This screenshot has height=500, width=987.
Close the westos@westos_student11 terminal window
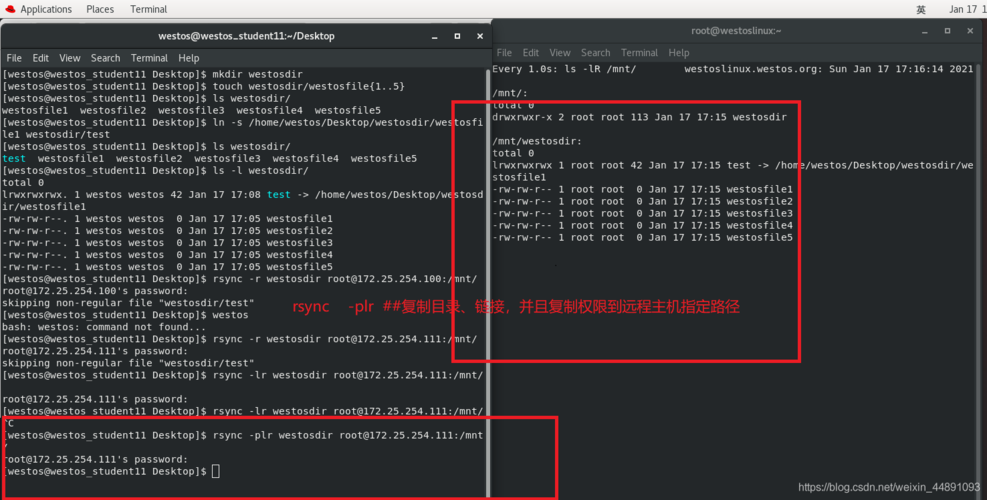click(480, 37)
